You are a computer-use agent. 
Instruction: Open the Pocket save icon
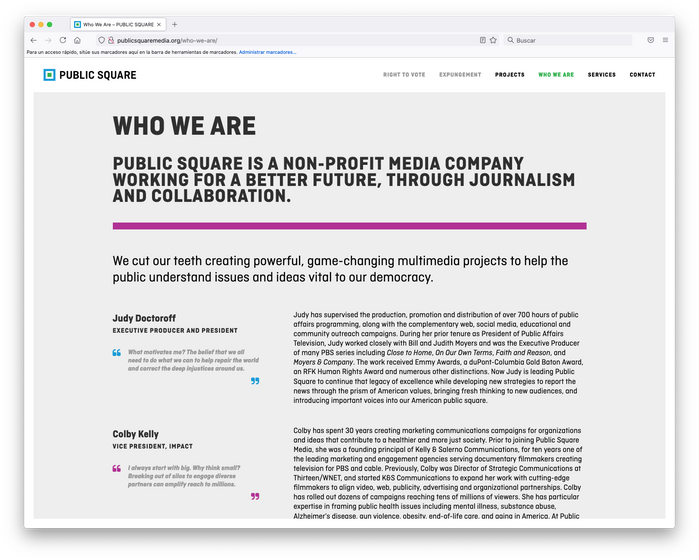tap(650, 40)
